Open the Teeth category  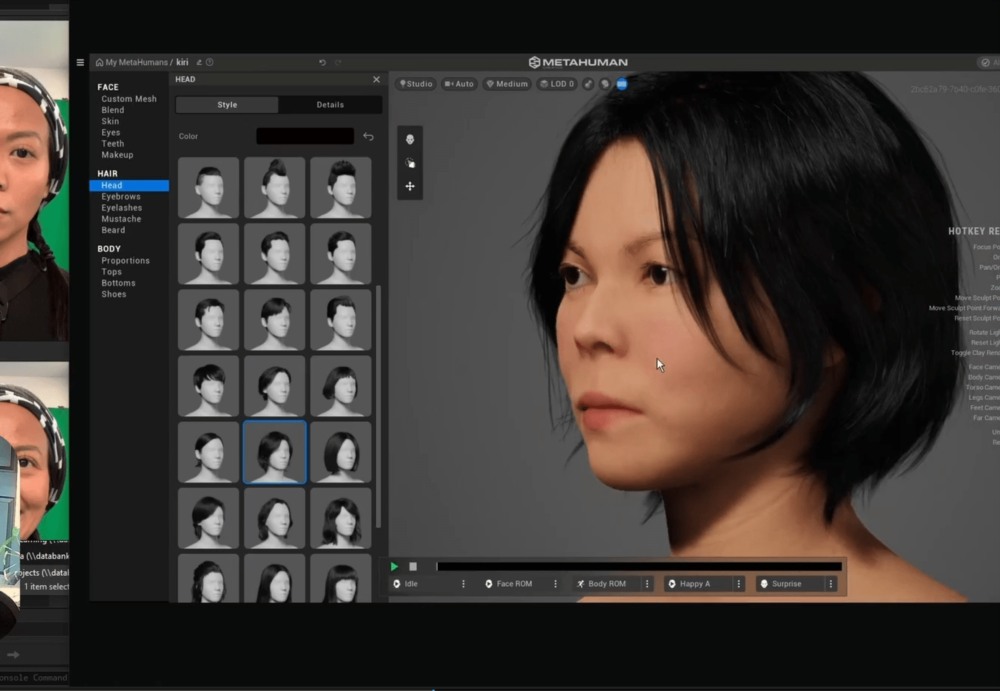tap(113, 144)
